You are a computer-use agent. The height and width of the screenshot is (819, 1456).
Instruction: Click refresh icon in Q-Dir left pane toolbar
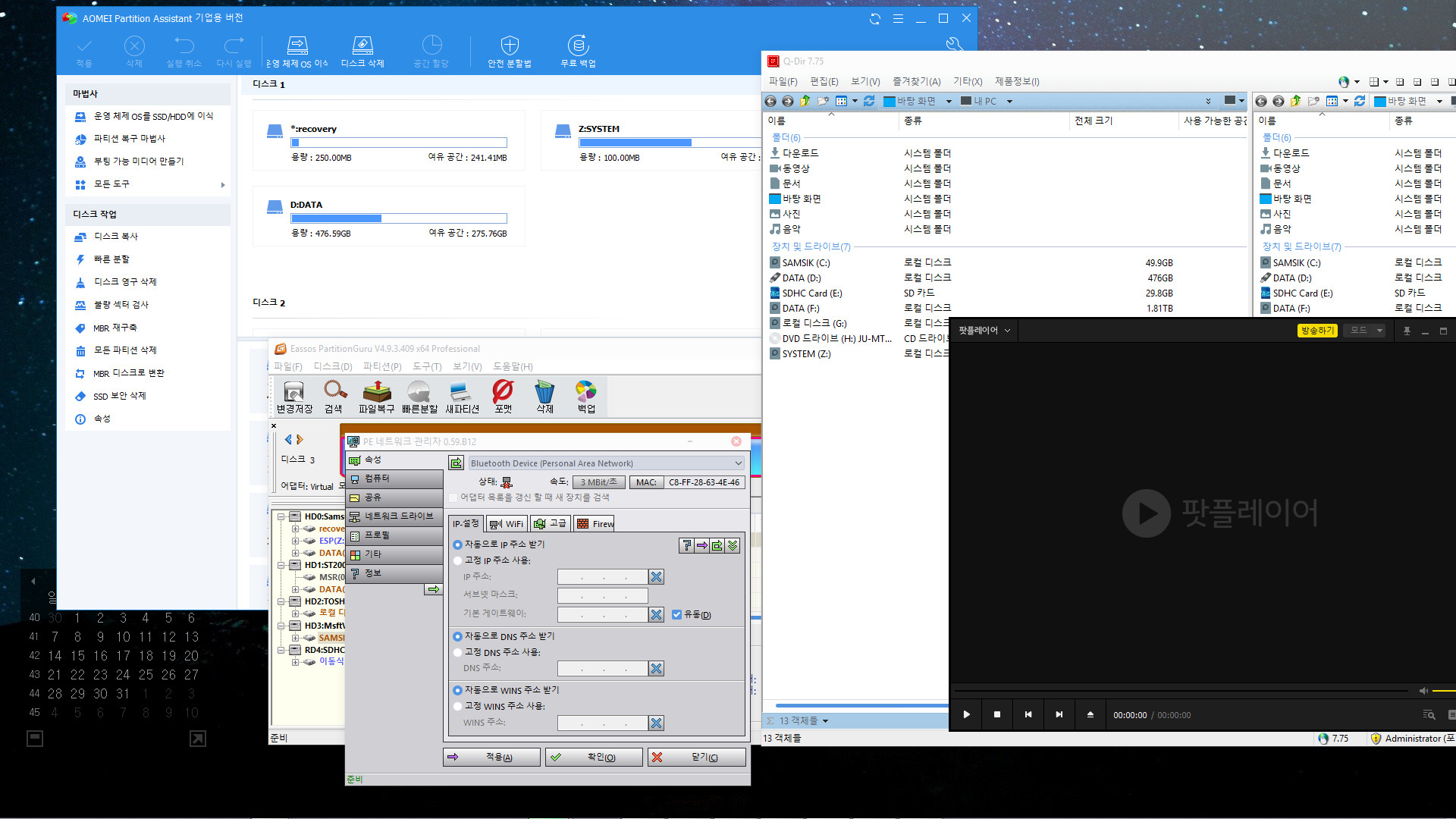click(x=869, y=101)
